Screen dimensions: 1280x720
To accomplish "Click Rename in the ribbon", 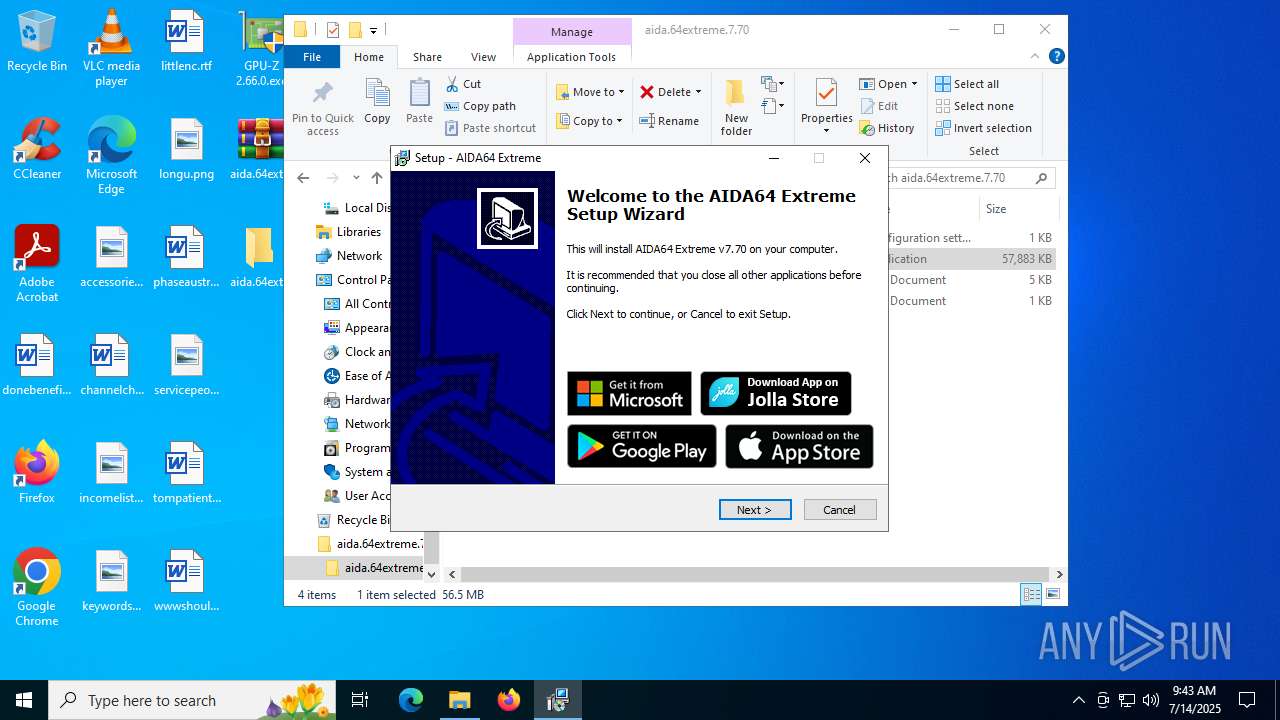I will [x=669, y=121].
